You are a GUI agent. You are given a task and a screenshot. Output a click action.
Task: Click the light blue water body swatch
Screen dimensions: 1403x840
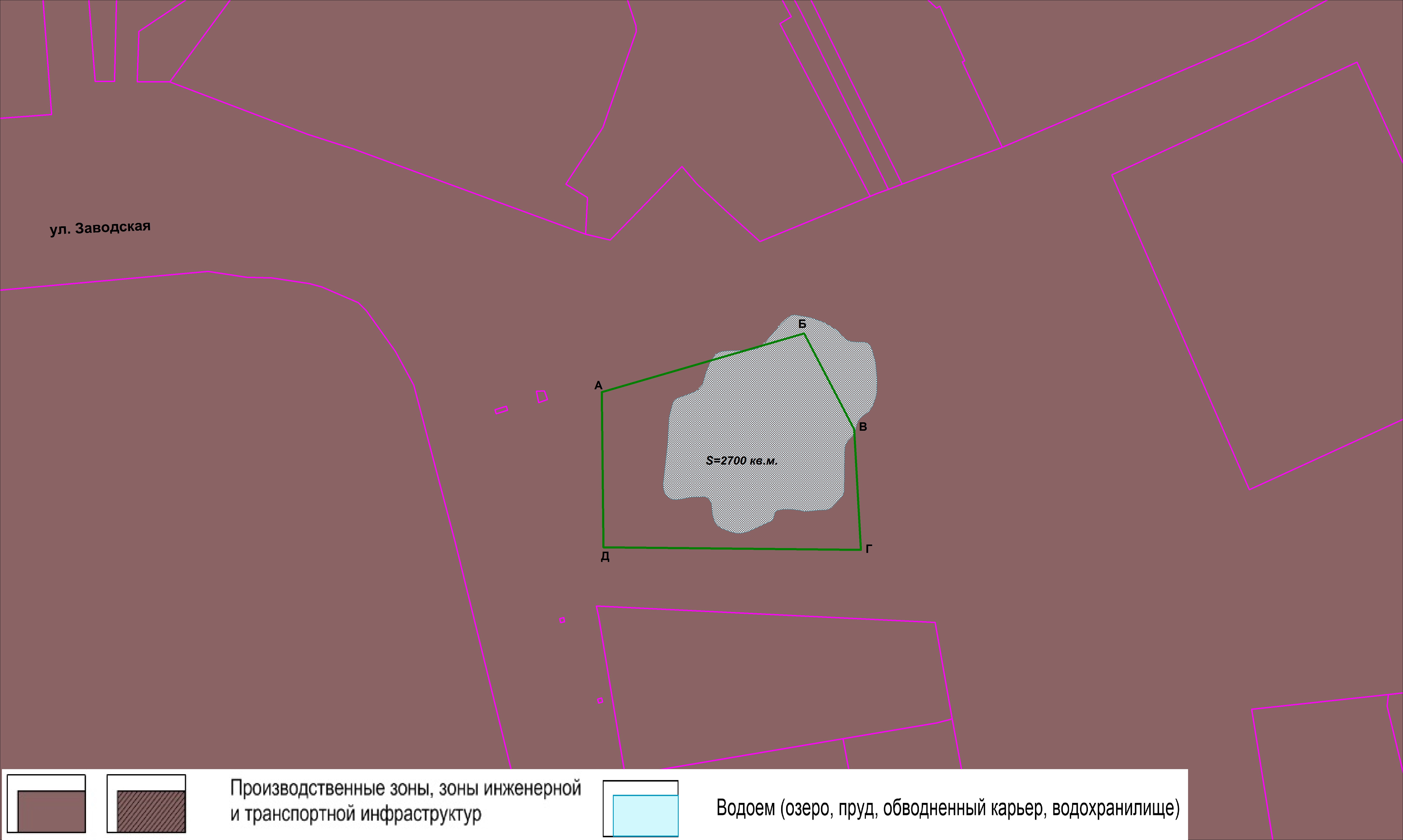(645, 815)
